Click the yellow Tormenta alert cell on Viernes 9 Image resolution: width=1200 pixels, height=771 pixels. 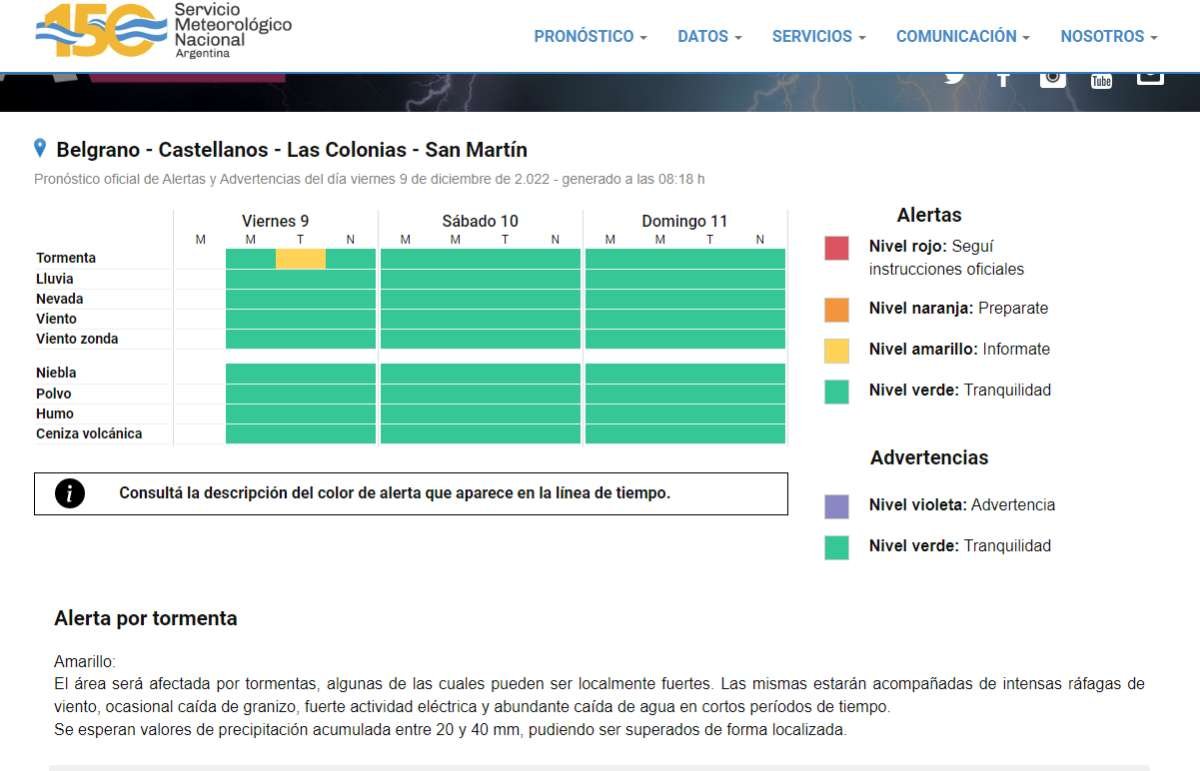pos(300,259)
